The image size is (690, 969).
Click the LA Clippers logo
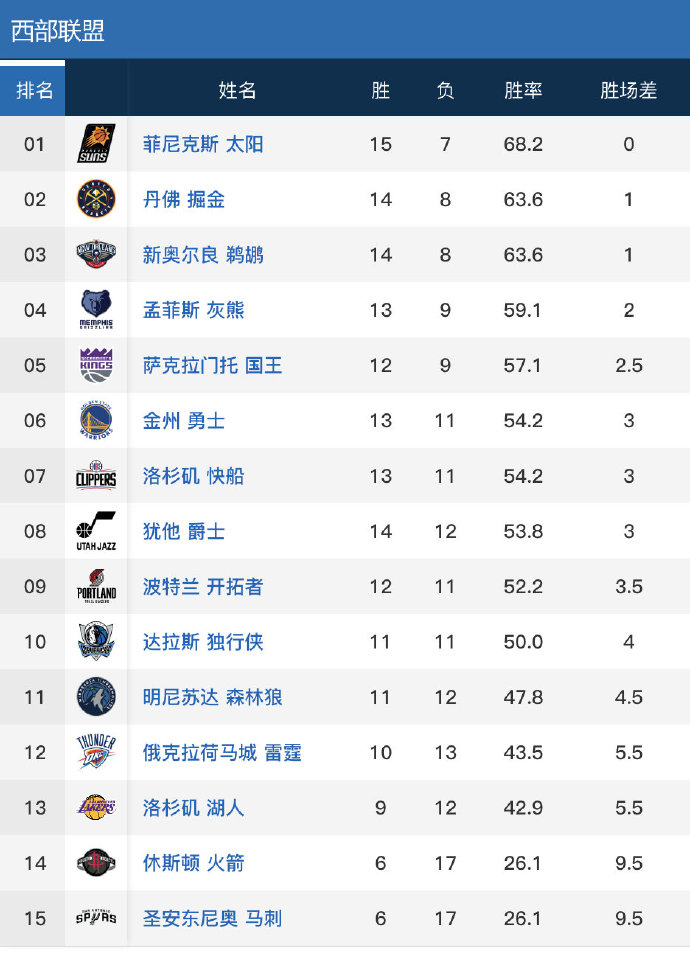coord(97,476)
